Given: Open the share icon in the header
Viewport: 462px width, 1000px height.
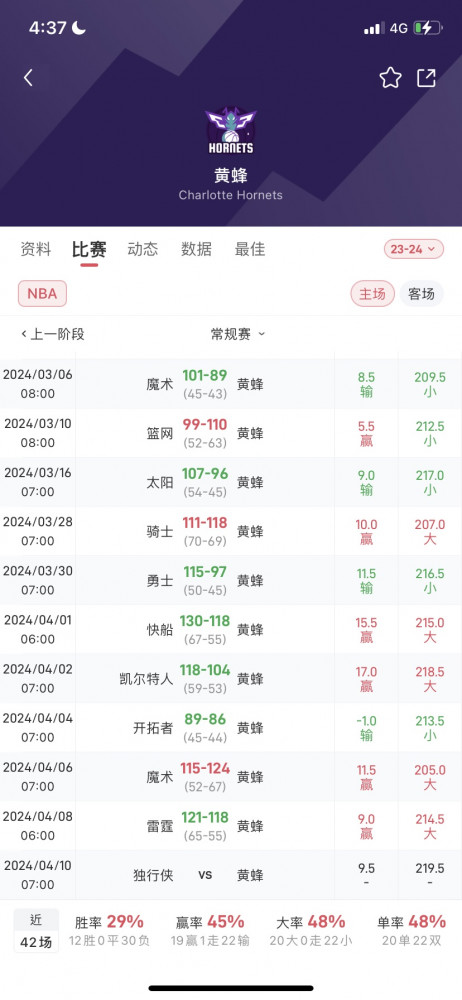Looking at the screenshot, I should (426, 78).
